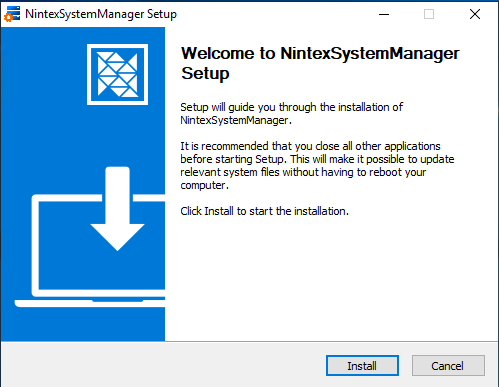Click blank white area below instructions
This screenshot has width=499, height=387.
(x=330, y=280)
